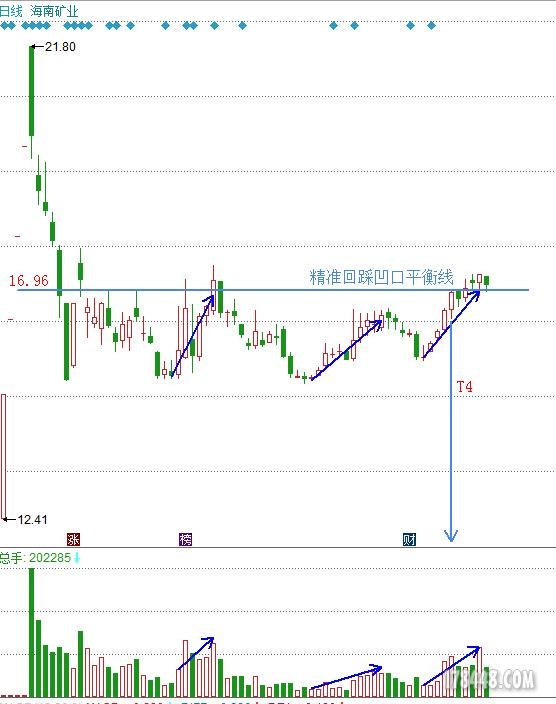
Task: Click the tallest green volume bar
Action: [31, 633]
